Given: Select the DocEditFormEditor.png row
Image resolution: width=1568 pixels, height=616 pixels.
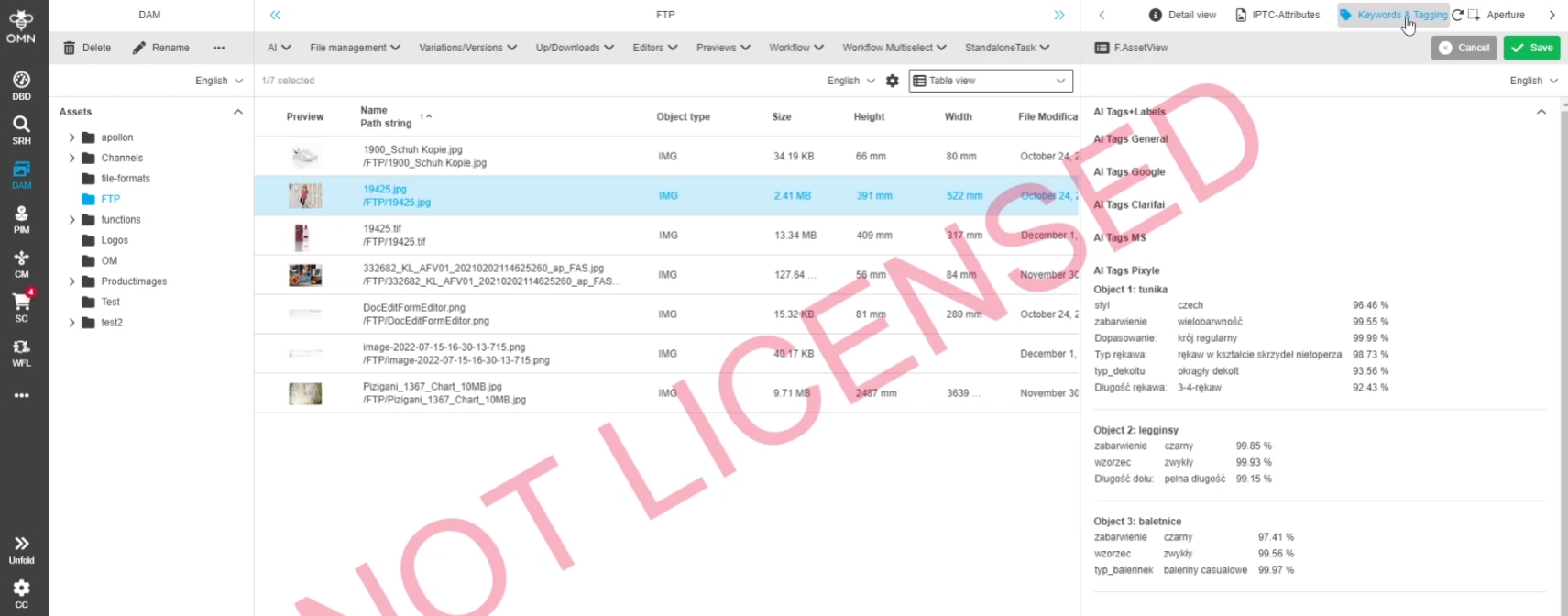Looking at the screenshot, I should coord(667,314).
